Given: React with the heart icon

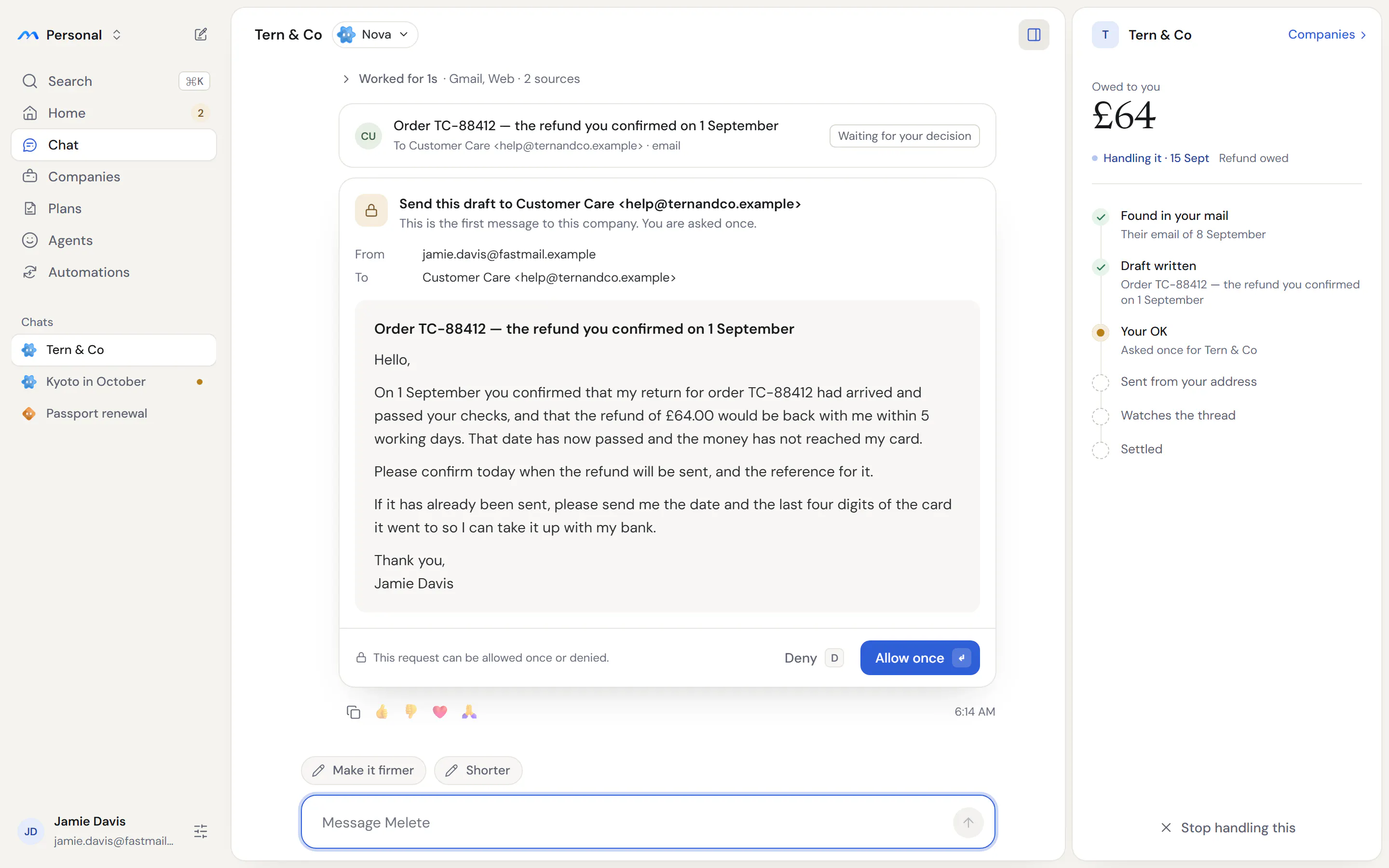Looking at the screenshot, I should point(440,712).
